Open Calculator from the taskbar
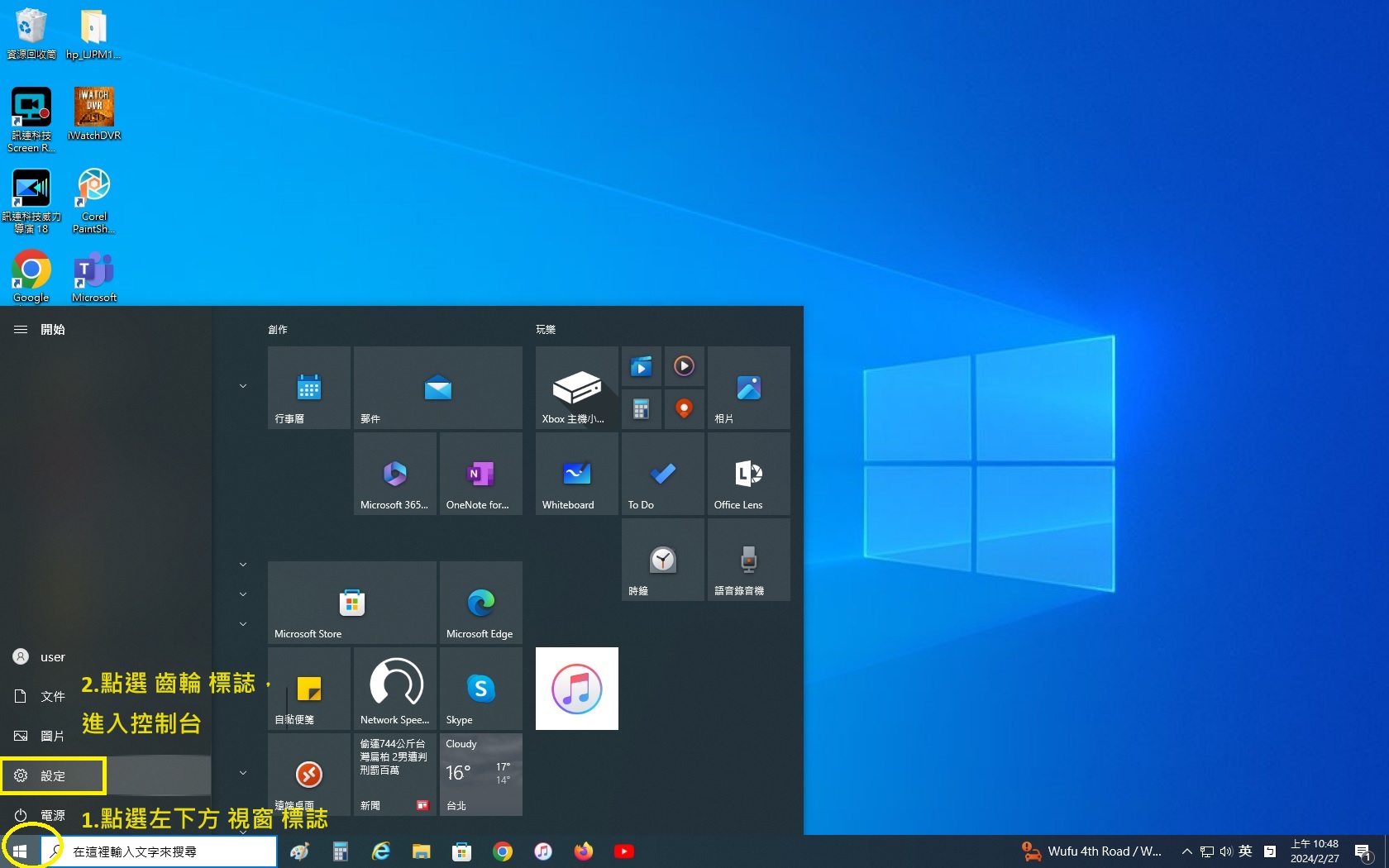Screen dimensions: 1389x868 point(340,851)
